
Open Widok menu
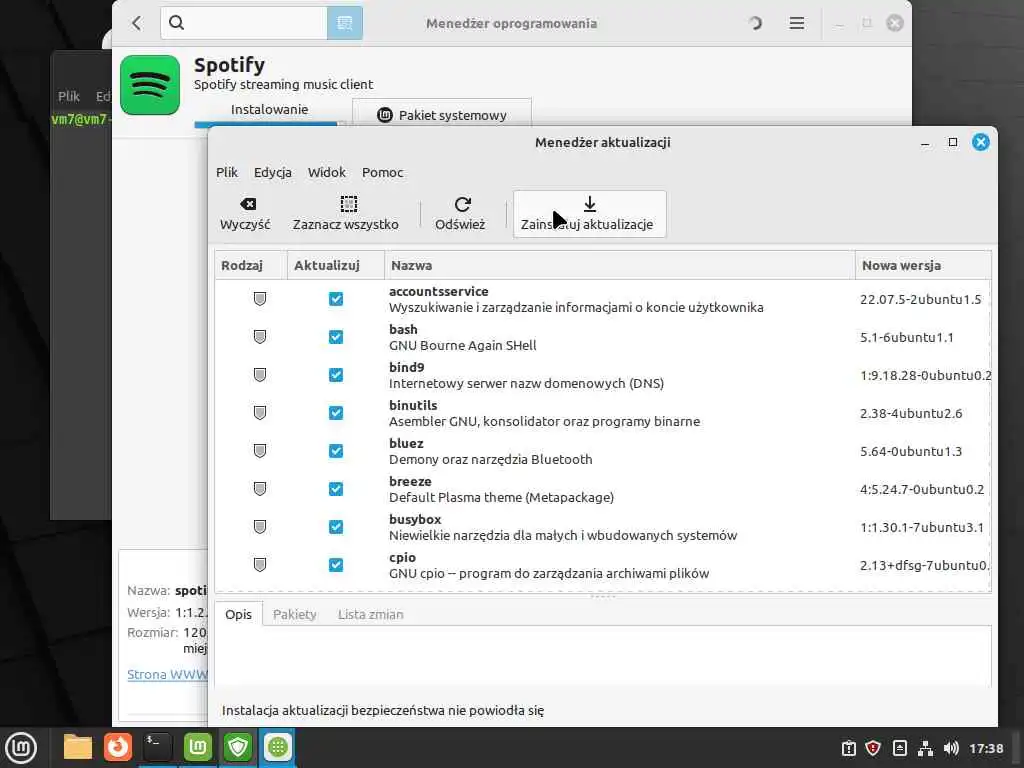[327, 172]
